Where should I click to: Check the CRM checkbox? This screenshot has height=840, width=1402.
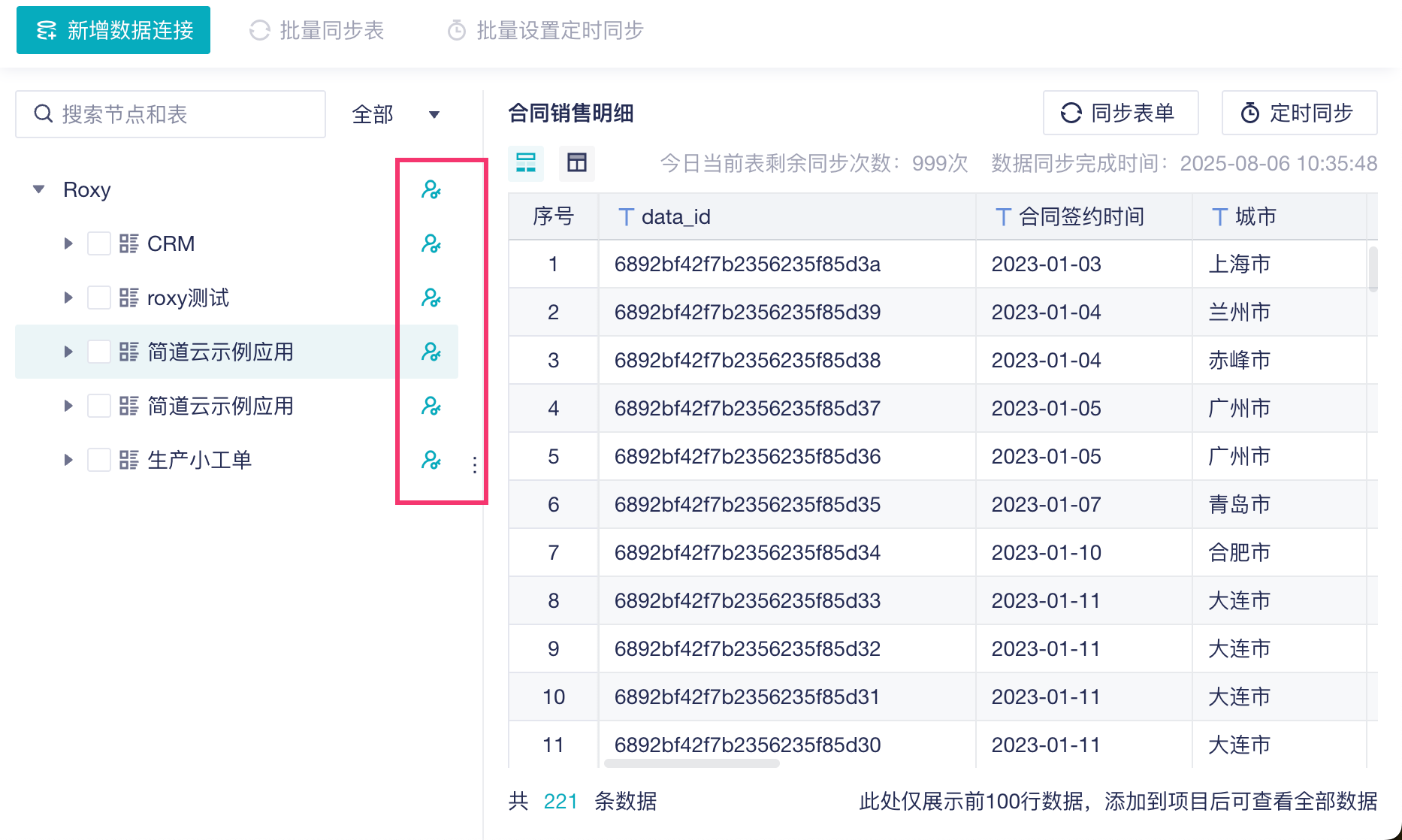pos(99,243)
